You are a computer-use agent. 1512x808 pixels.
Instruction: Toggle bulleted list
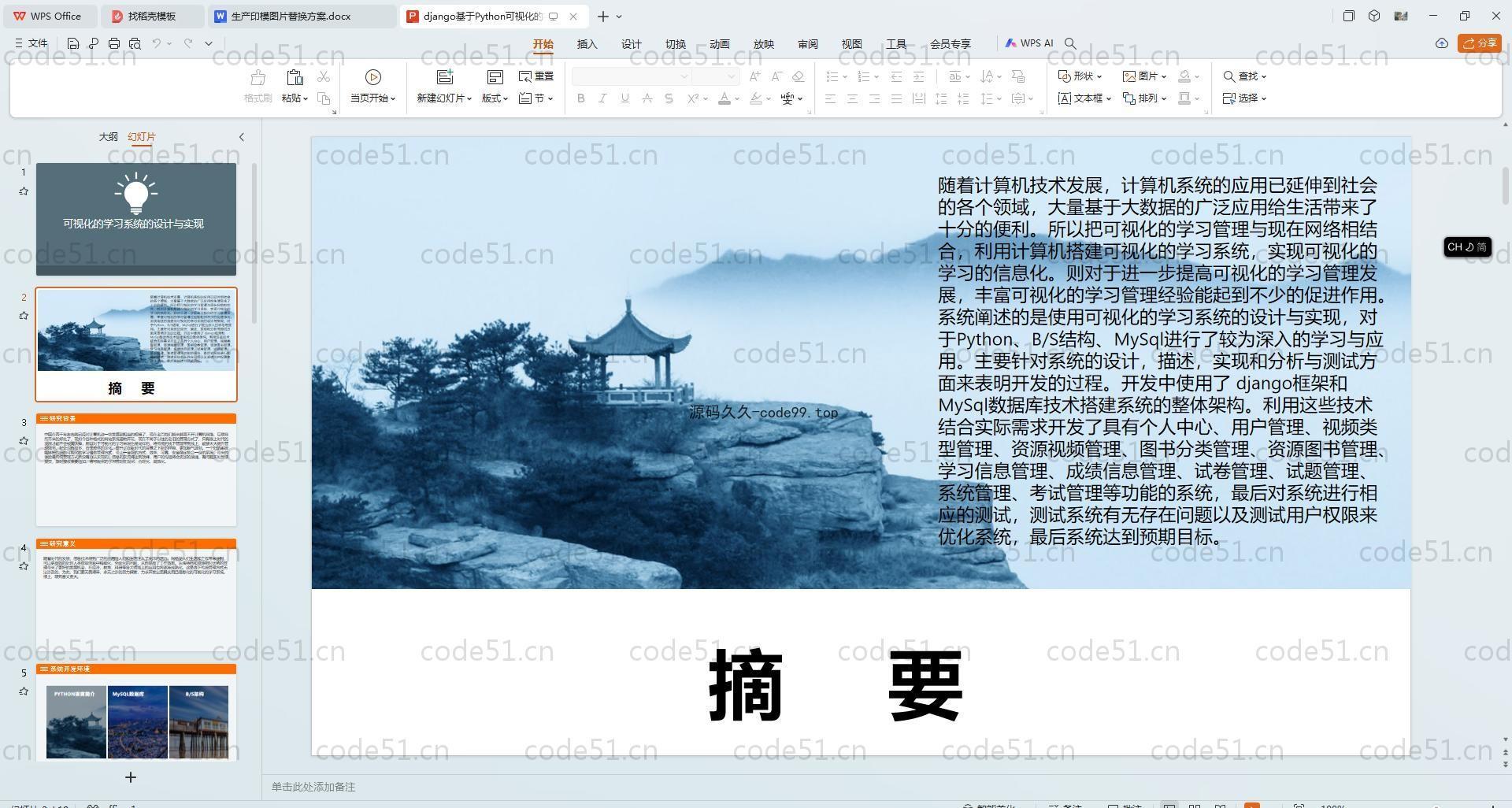[x=832, y=76]
